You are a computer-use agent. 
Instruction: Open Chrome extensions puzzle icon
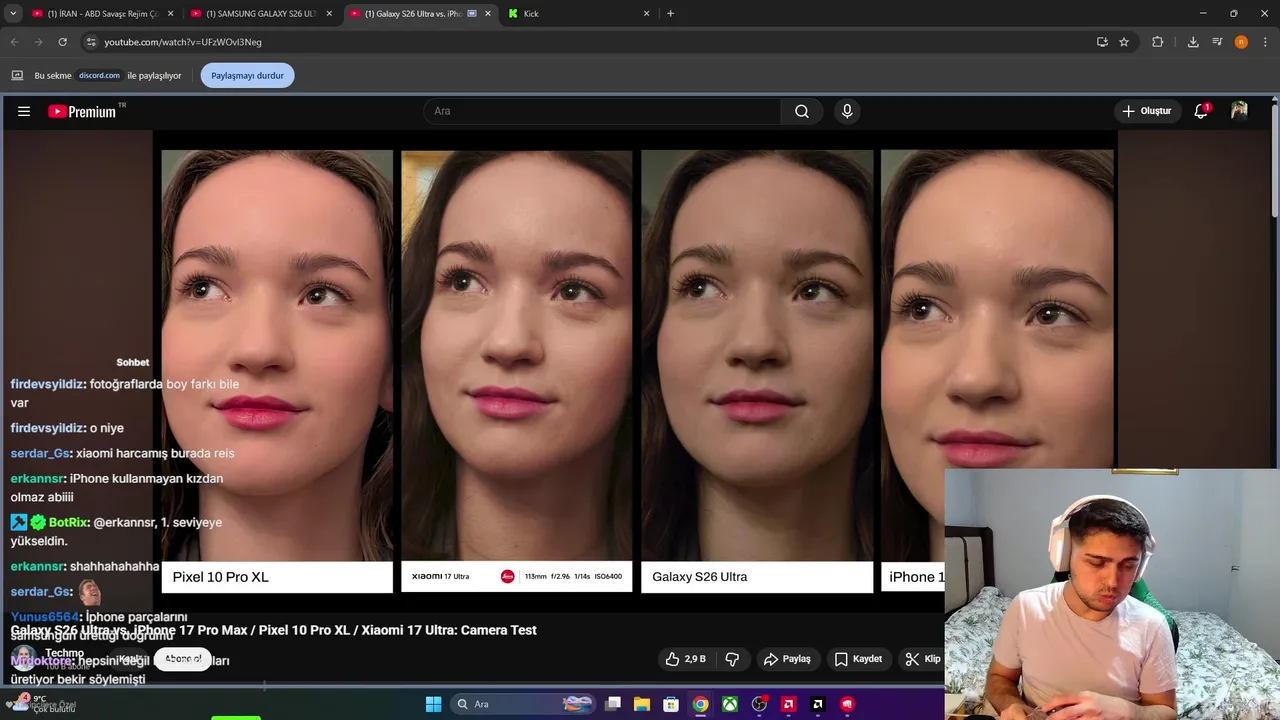click(x=1158, y=42)
